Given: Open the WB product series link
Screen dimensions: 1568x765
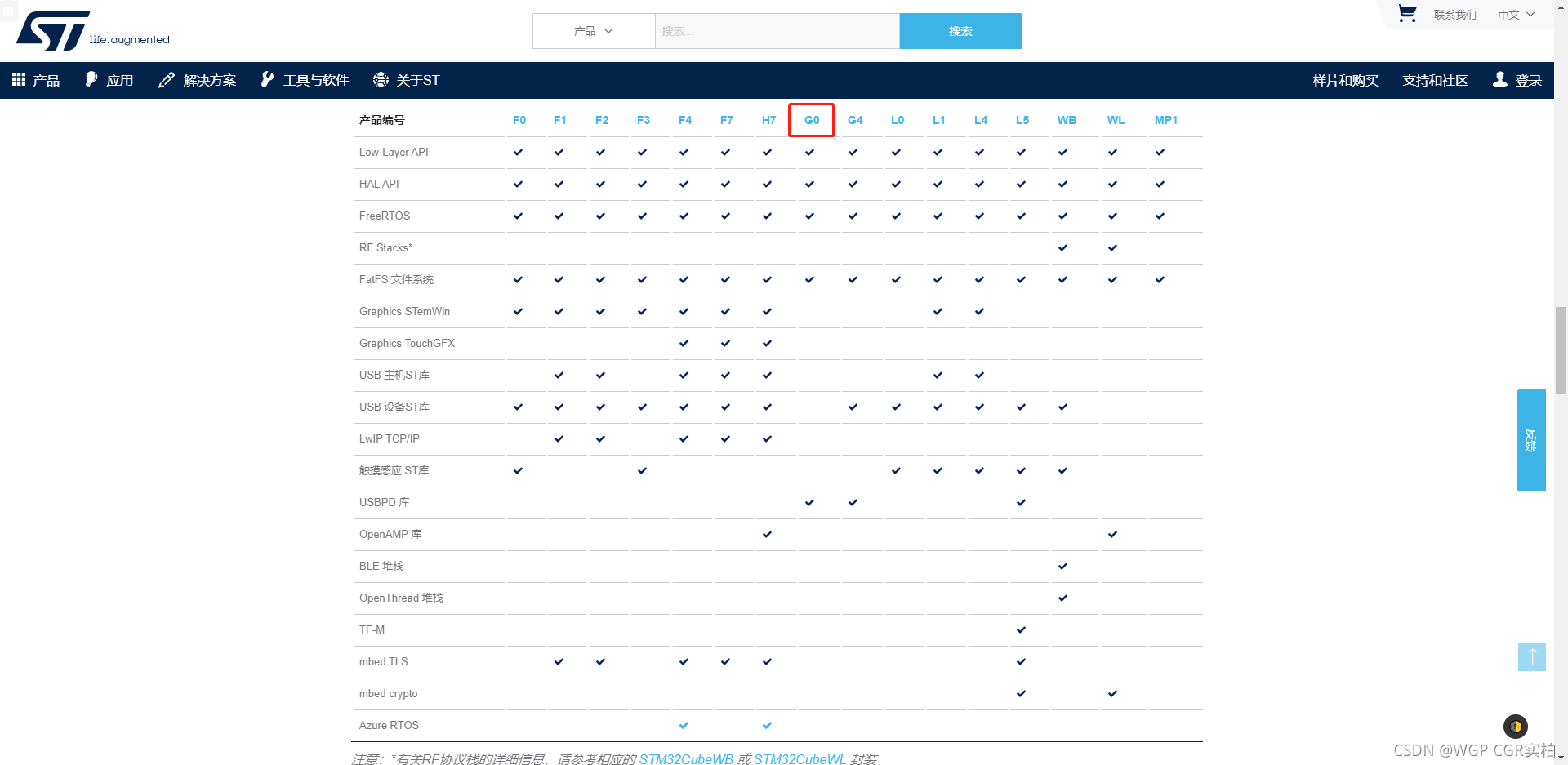Looking at the screenshot, I should pos(1067,120).
